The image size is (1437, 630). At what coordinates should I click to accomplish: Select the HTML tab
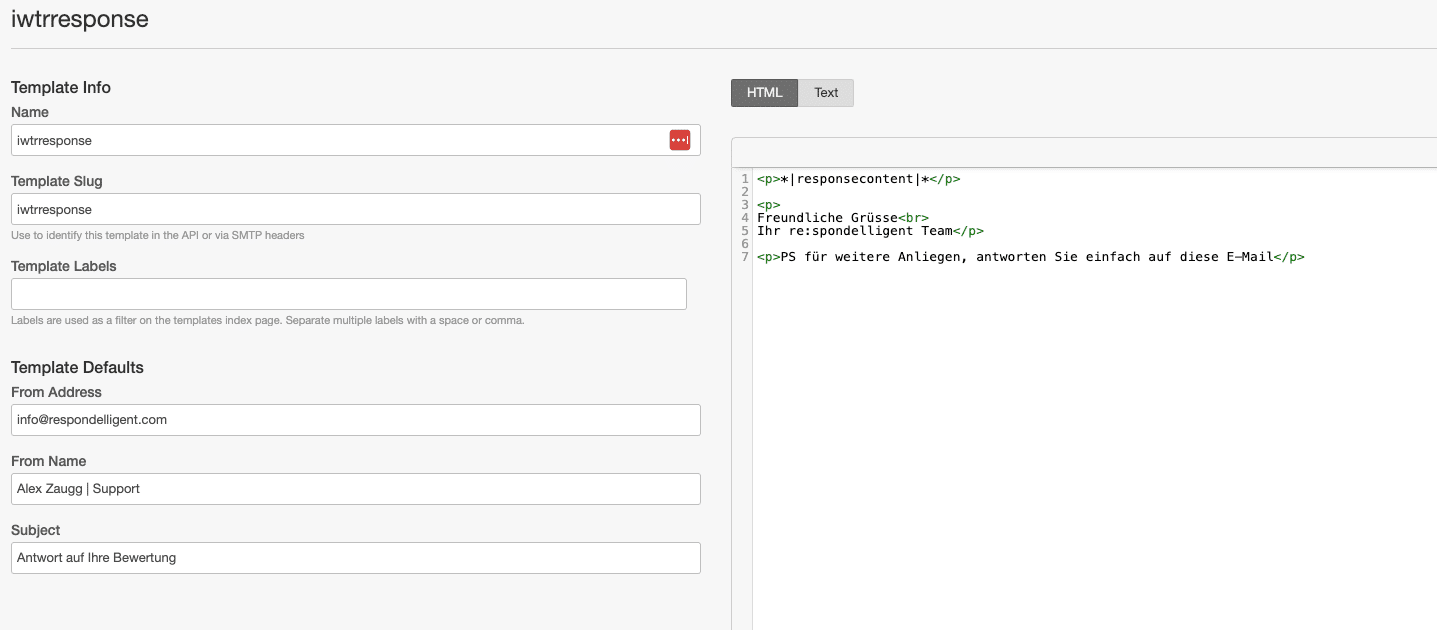[x=764, y=92]
